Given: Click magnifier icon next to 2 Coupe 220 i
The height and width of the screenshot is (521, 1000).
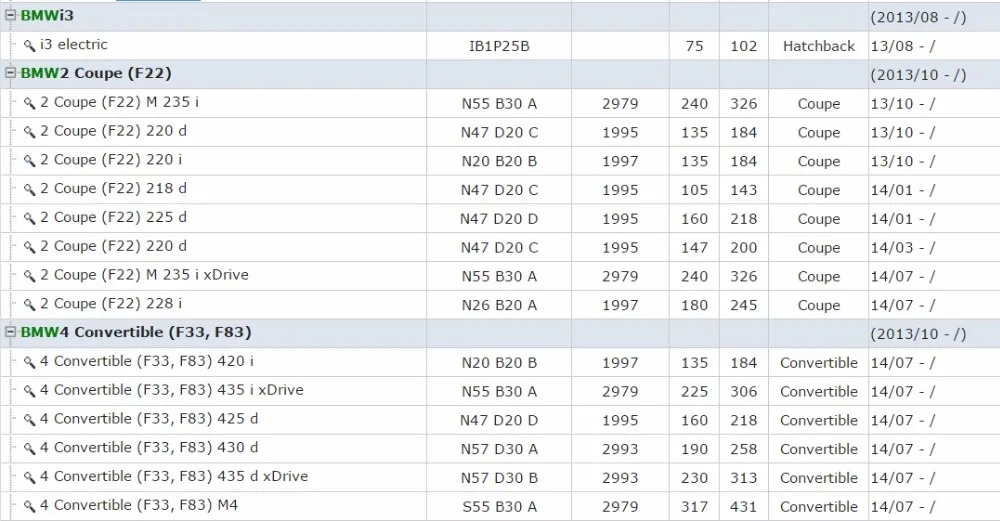Looking at the screenshot, I should pyautogui.click(x=29, y=161).
